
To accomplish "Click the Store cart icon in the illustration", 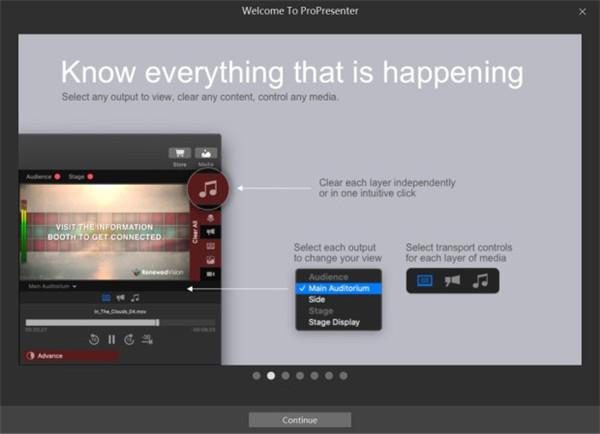I will (179, 153).
